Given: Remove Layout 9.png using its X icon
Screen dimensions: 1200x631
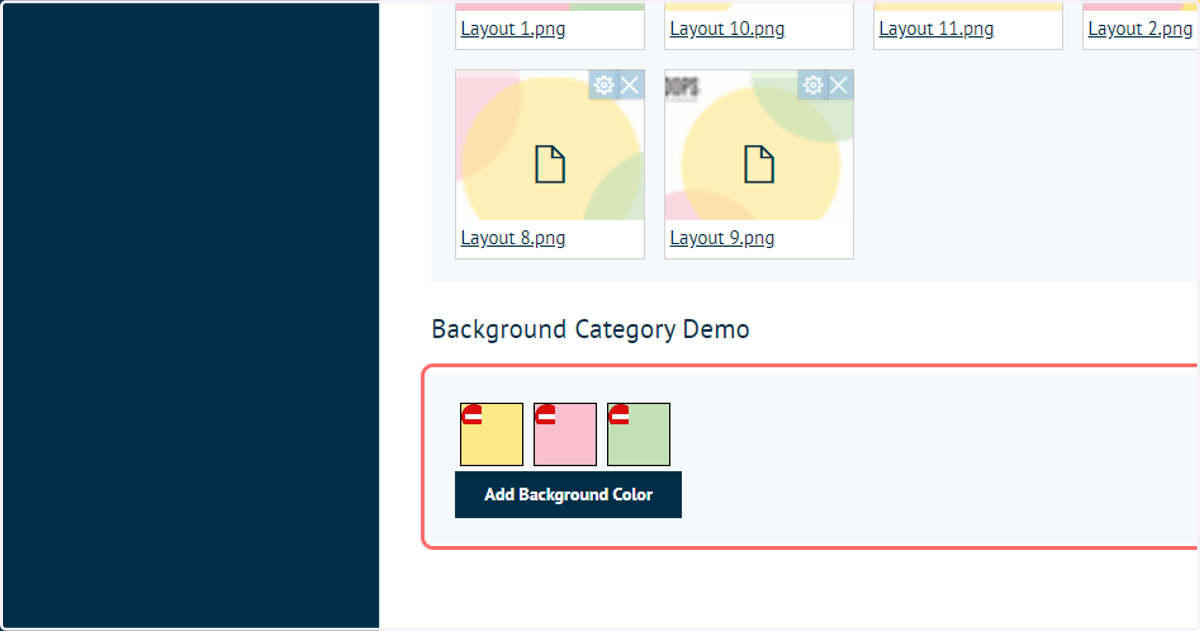Looking at the screenshot, I should [x=839, y=85].
